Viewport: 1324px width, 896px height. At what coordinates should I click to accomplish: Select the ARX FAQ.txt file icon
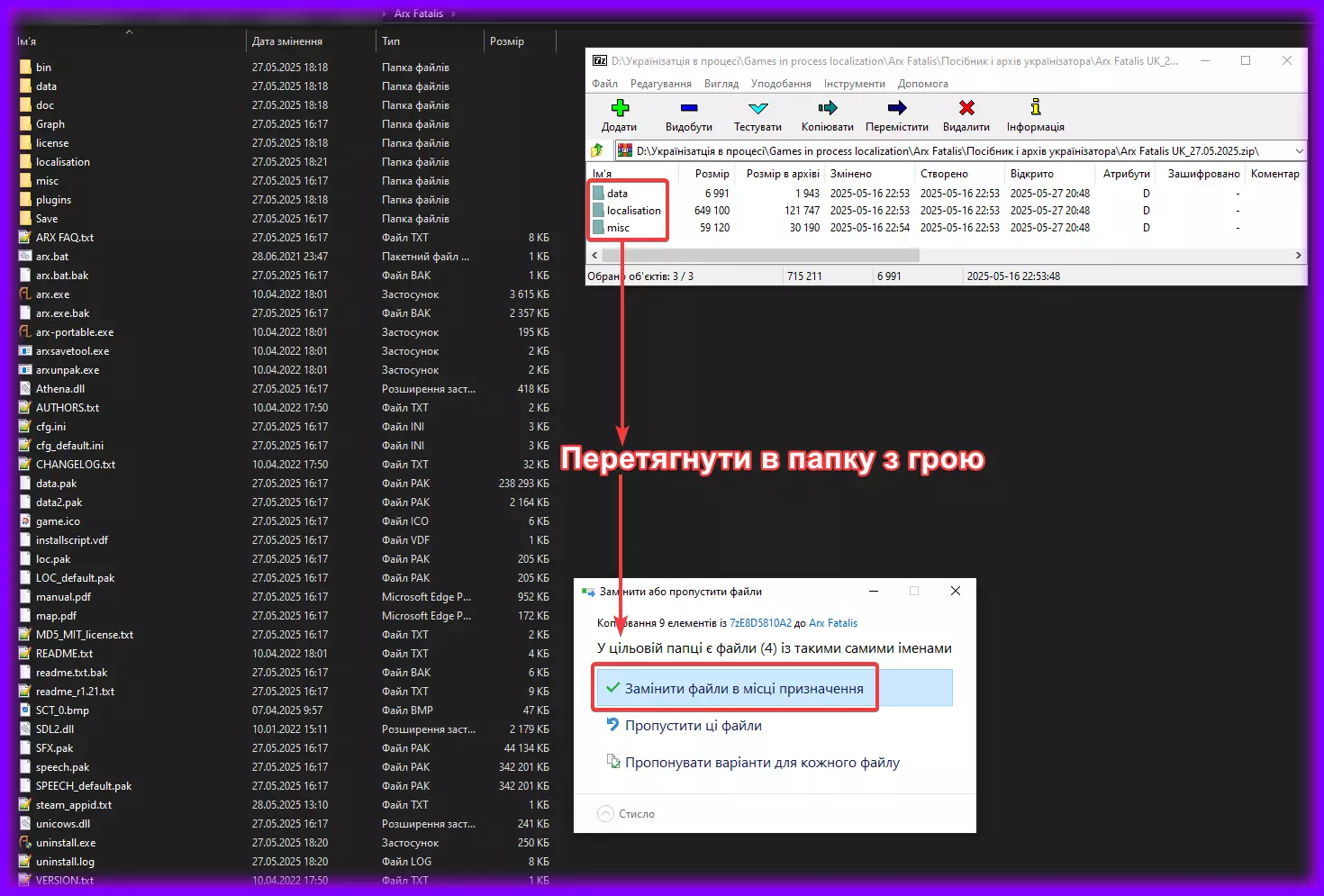25,238
